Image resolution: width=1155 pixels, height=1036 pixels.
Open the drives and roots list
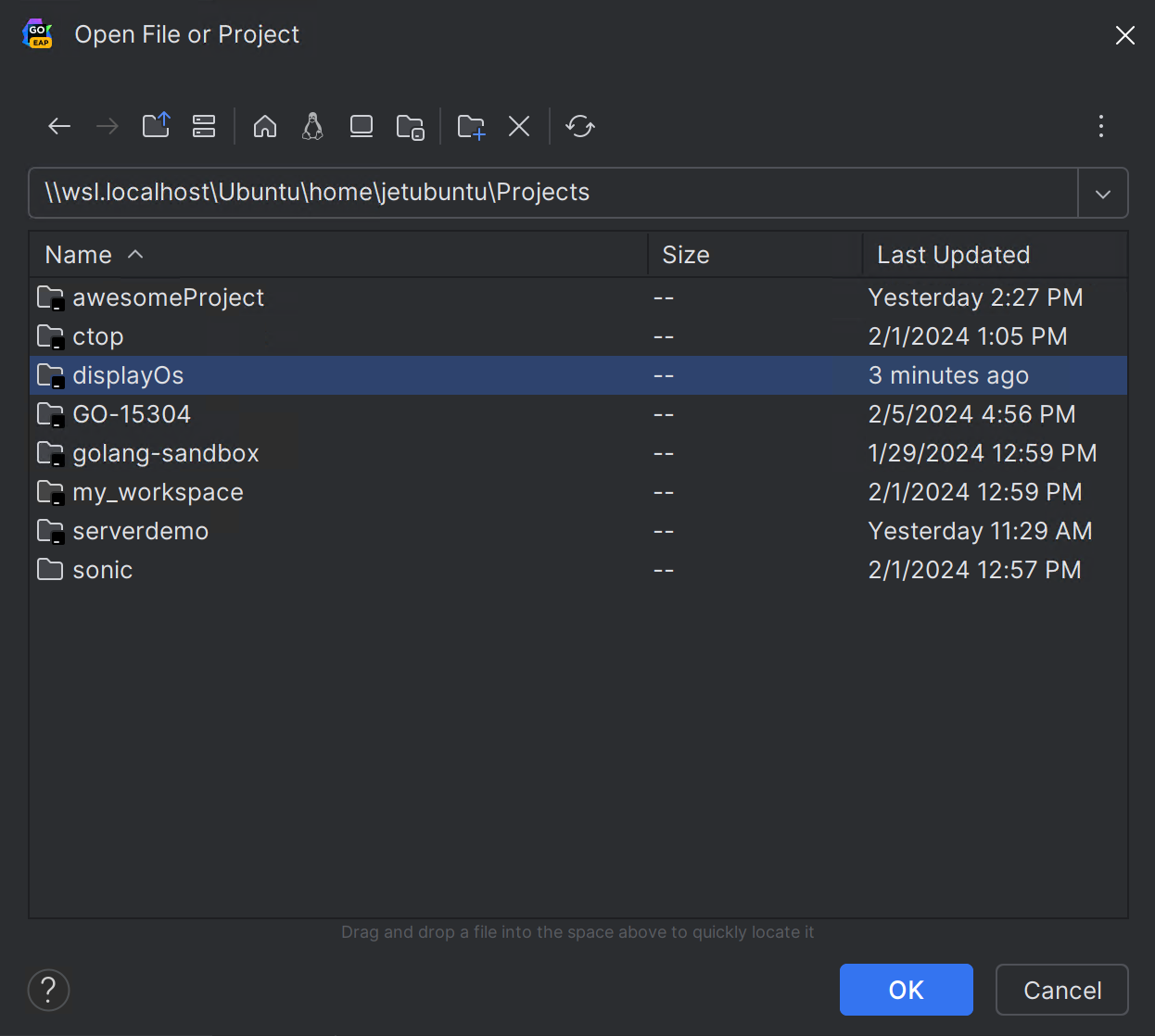click(204, 126)
